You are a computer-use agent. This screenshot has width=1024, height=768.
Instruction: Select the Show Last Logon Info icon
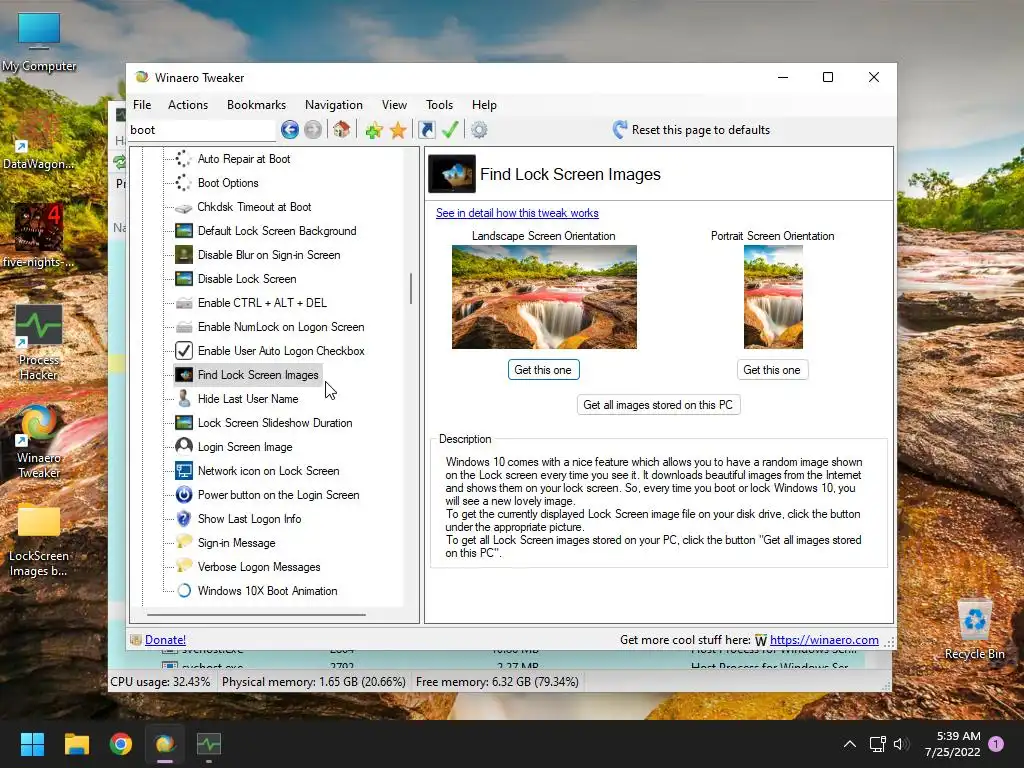[184, 519]
